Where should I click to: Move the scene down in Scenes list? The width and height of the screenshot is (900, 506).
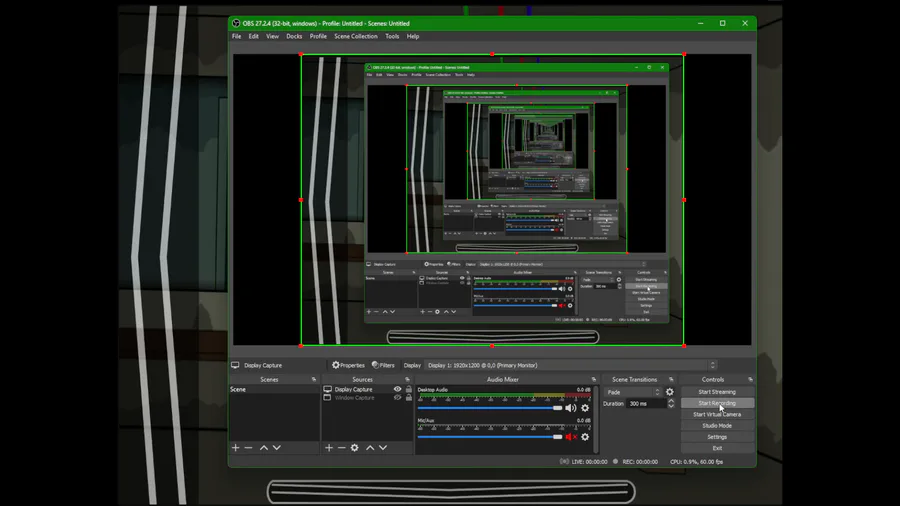[277, 447]
